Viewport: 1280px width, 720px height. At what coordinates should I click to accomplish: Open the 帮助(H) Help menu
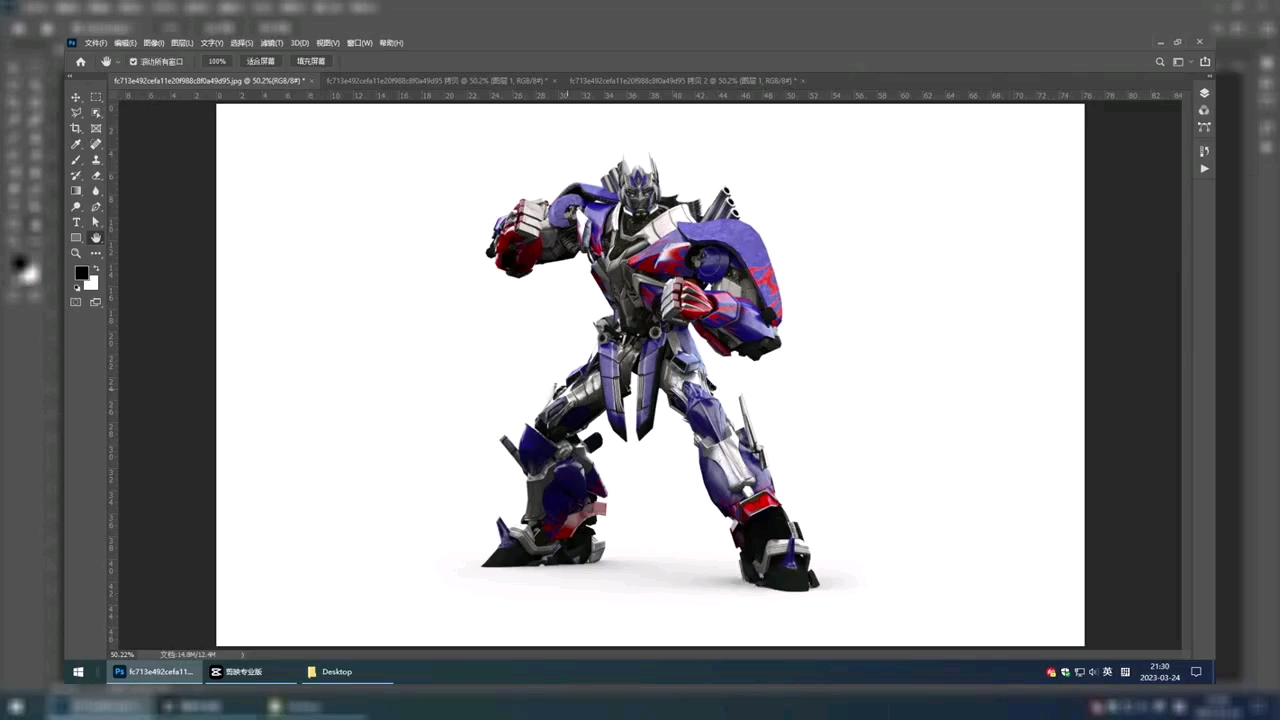[391, 43]
